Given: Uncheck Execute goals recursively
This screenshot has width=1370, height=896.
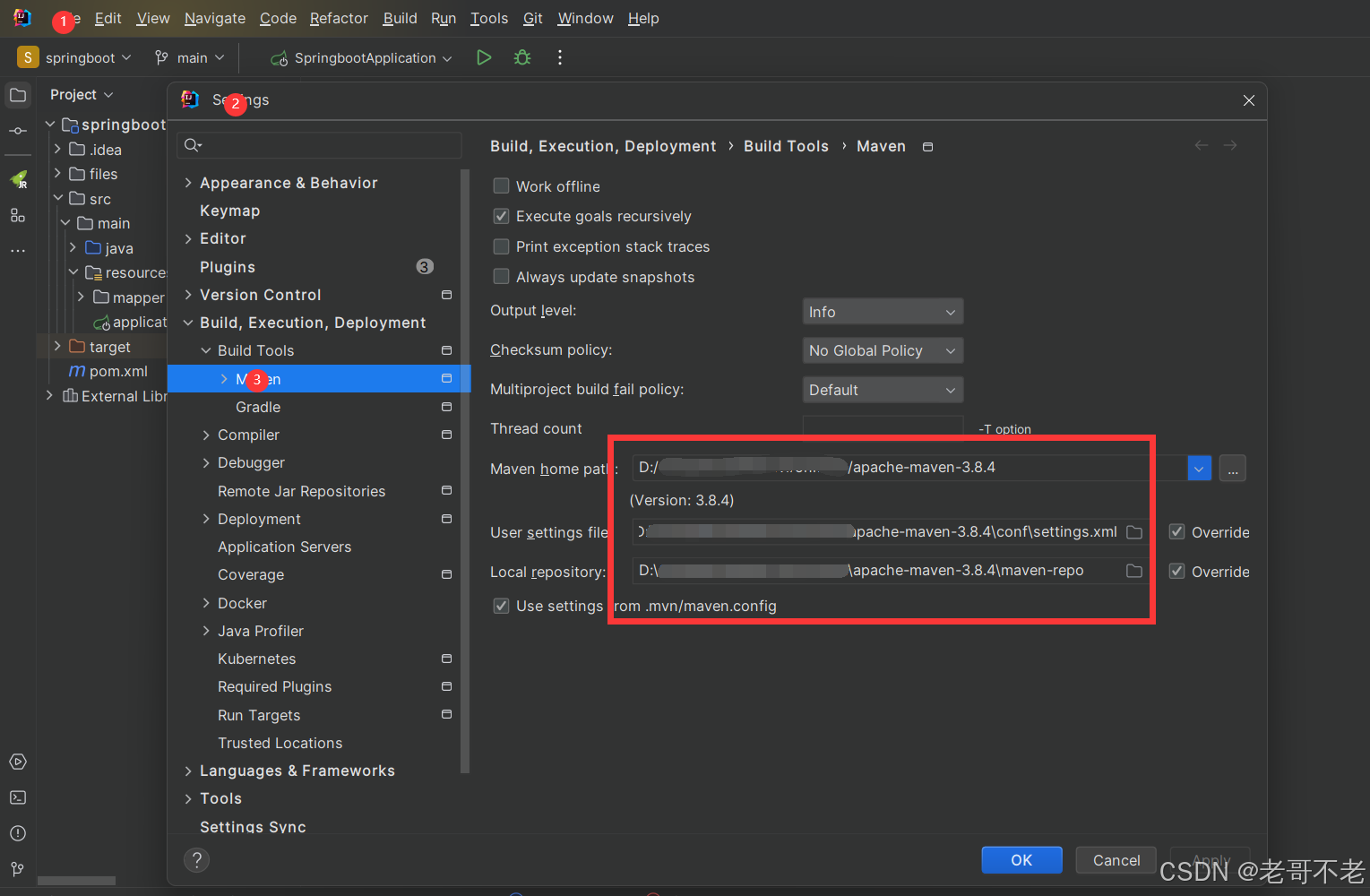Looking at the screenshot, I should [x=502, y=216].
